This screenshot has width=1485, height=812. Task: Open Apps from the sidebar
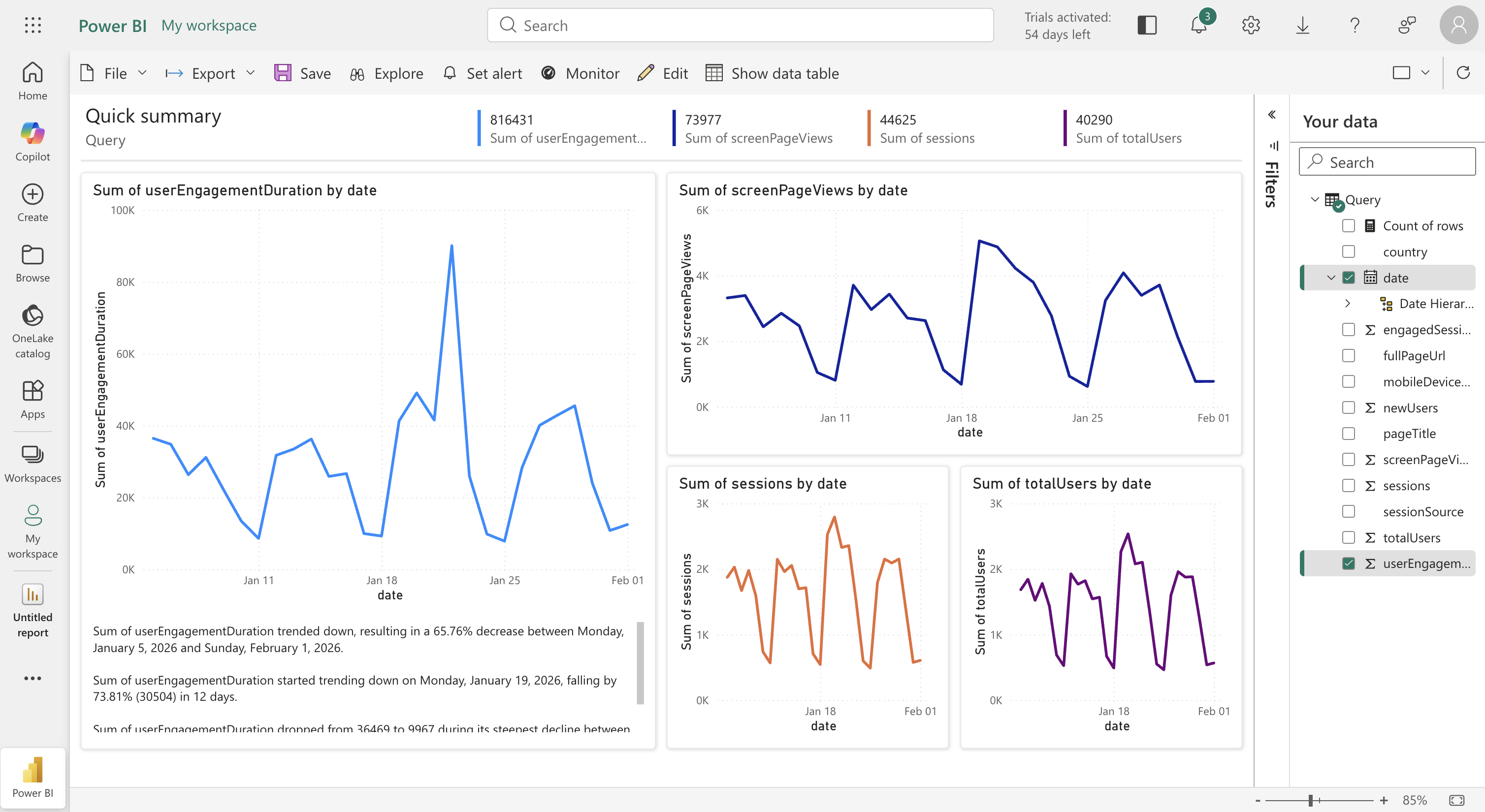point(32,398)
